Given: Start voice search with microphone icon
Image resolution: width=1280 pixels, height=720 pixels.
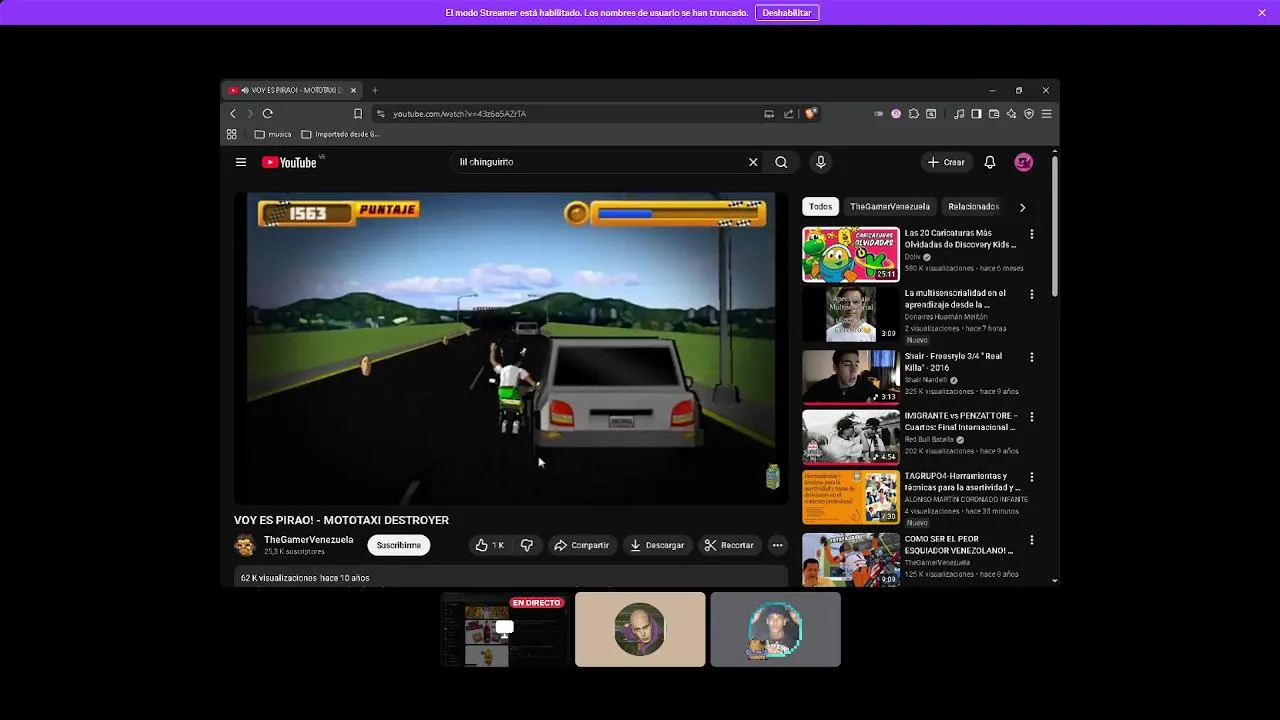Looking at the screenshot, I should (x=821, y=162).
